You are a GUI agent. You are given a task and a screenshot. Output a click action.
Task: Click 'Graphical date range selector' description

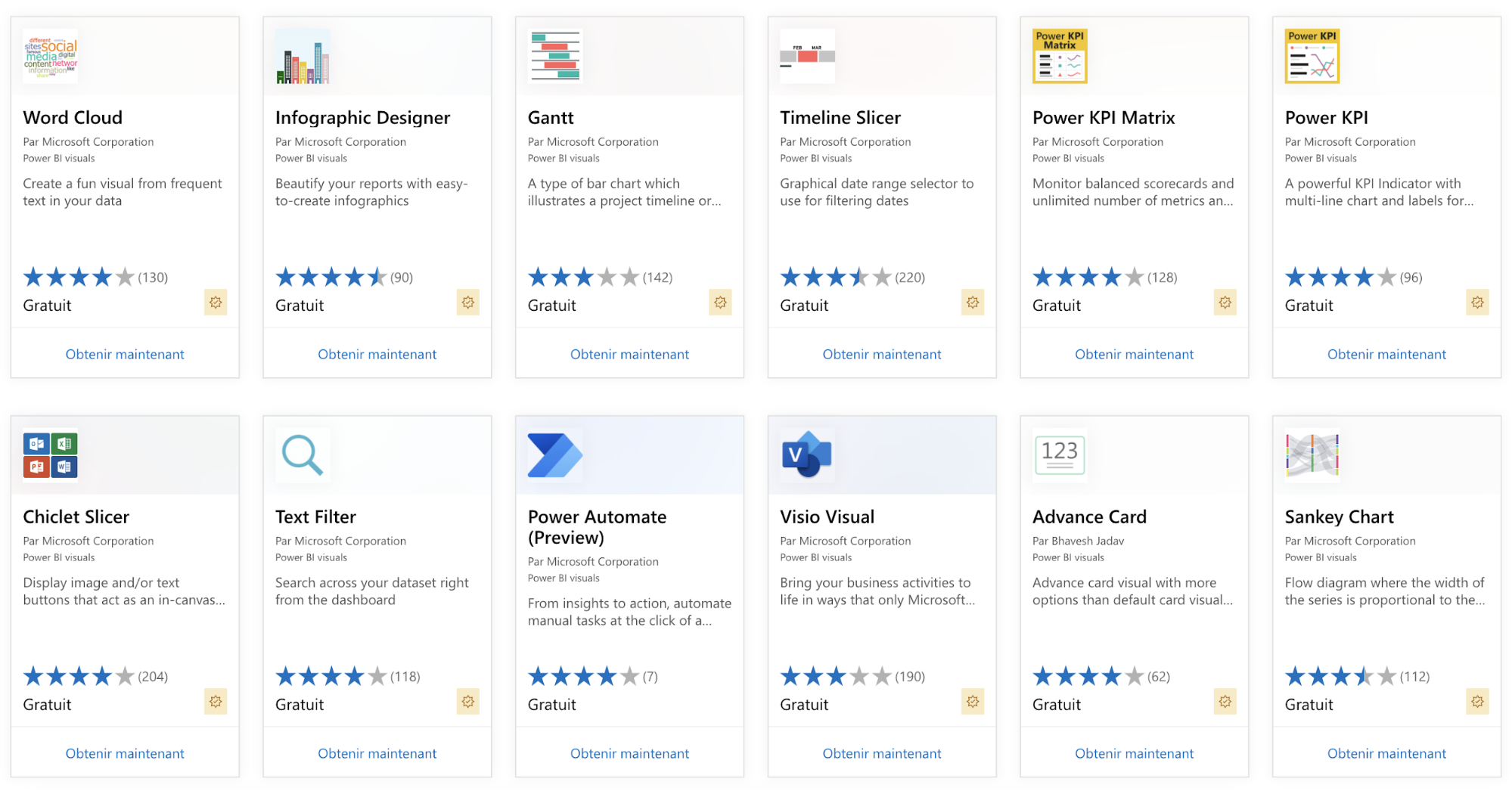[877, 192]
